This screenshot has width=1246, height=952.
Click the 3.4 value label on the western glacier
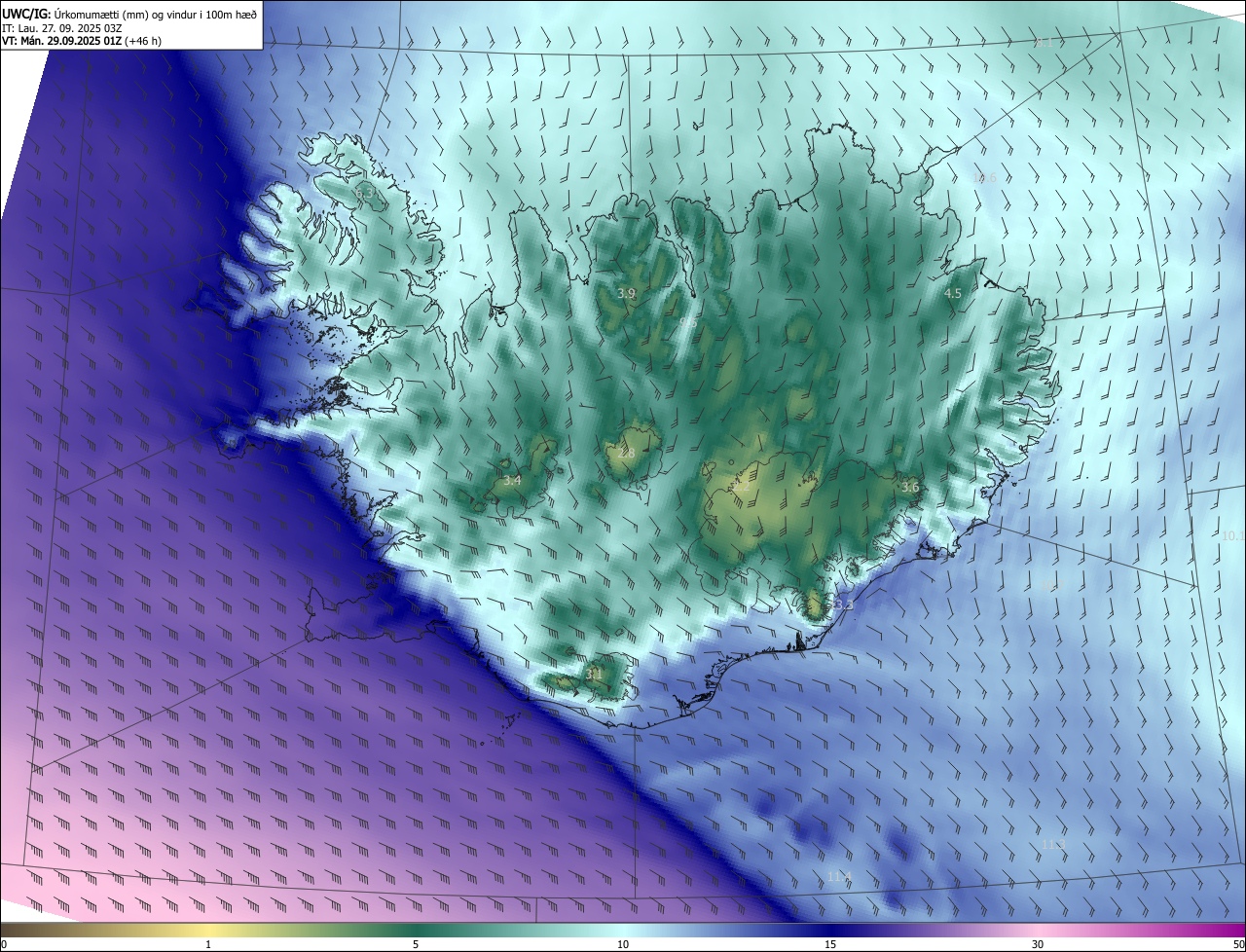coord(512,480)
